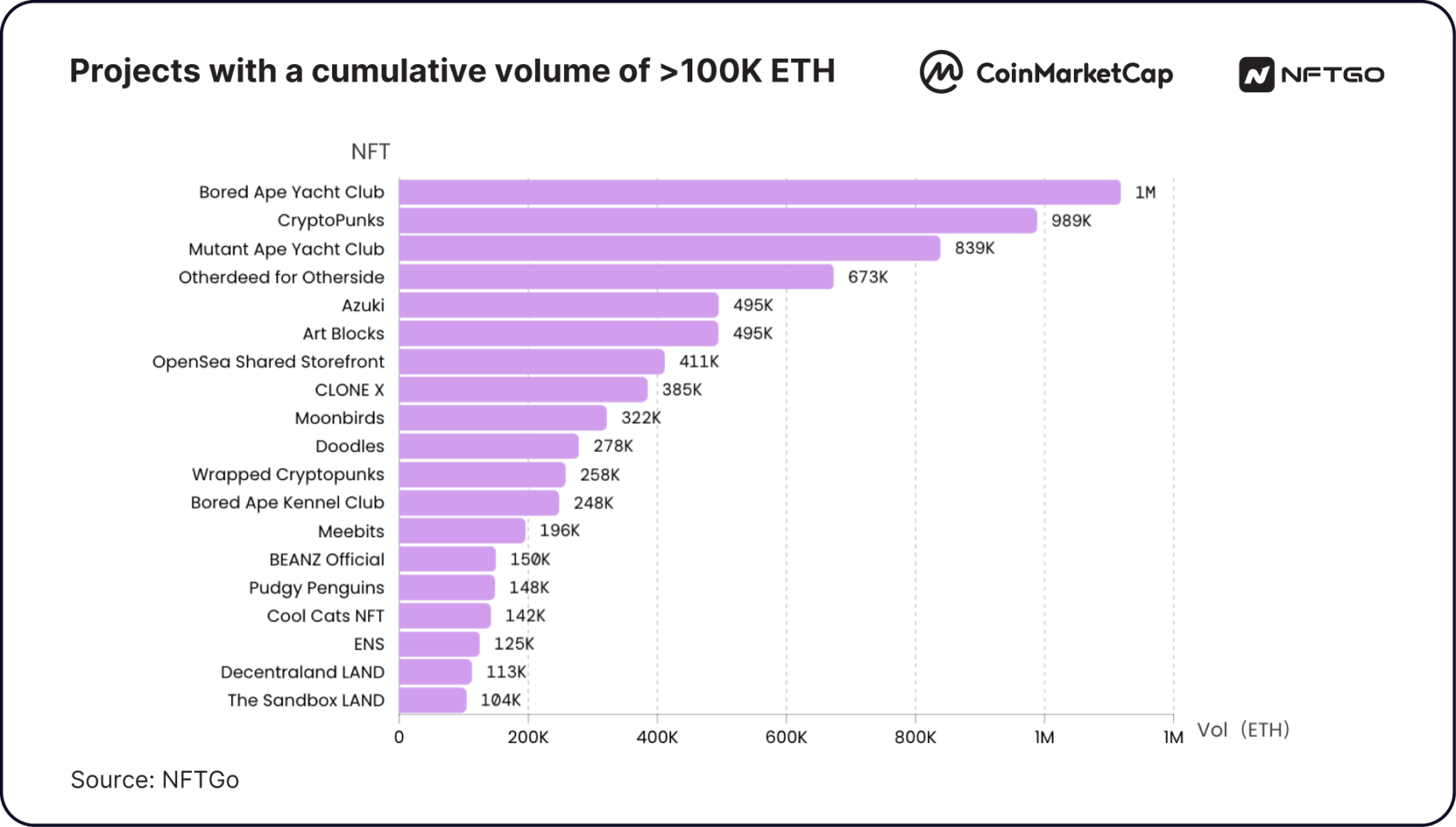Click the CLONE X bar

tap(523, 389)
